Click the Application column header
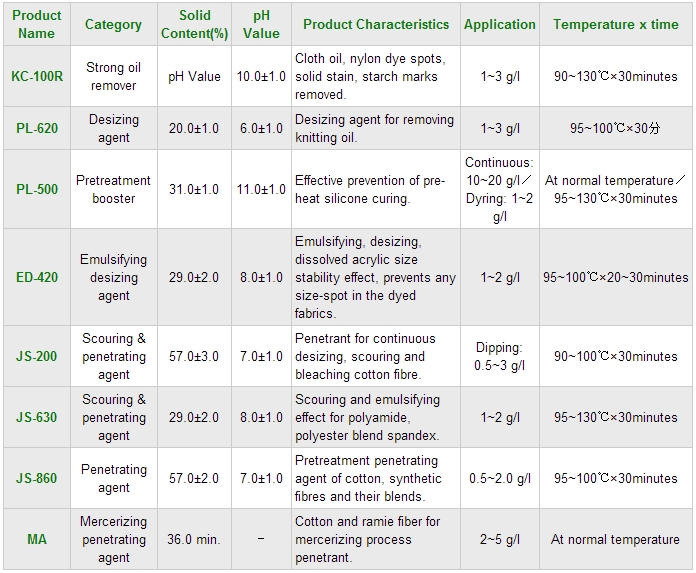696x573 pixels. point(499,24)
